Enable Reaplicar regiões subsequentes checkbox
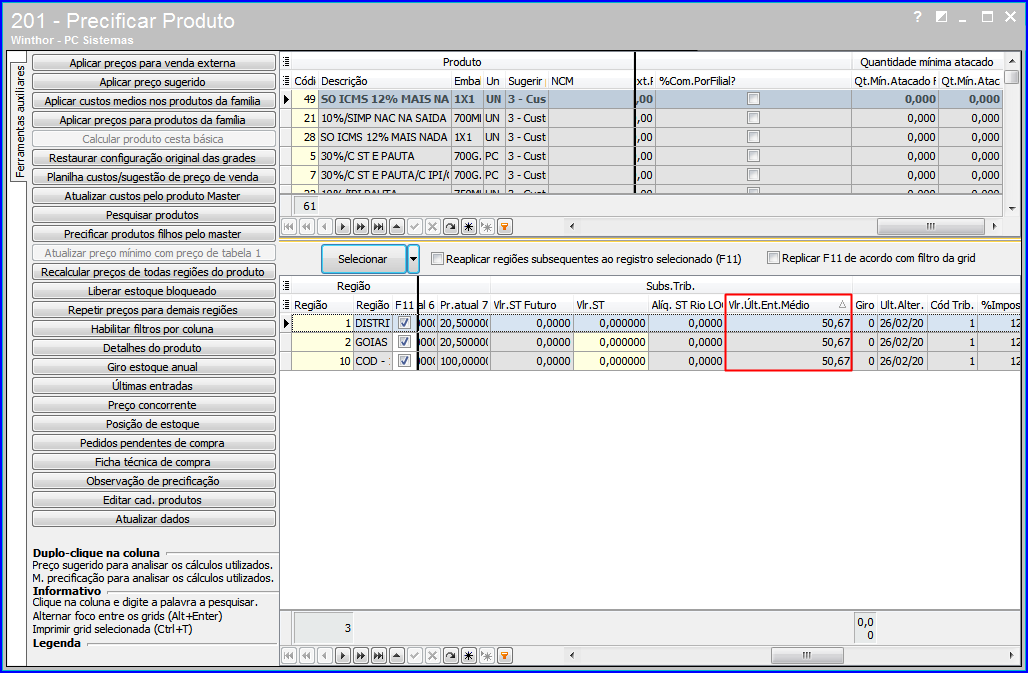 pos(437,259)
